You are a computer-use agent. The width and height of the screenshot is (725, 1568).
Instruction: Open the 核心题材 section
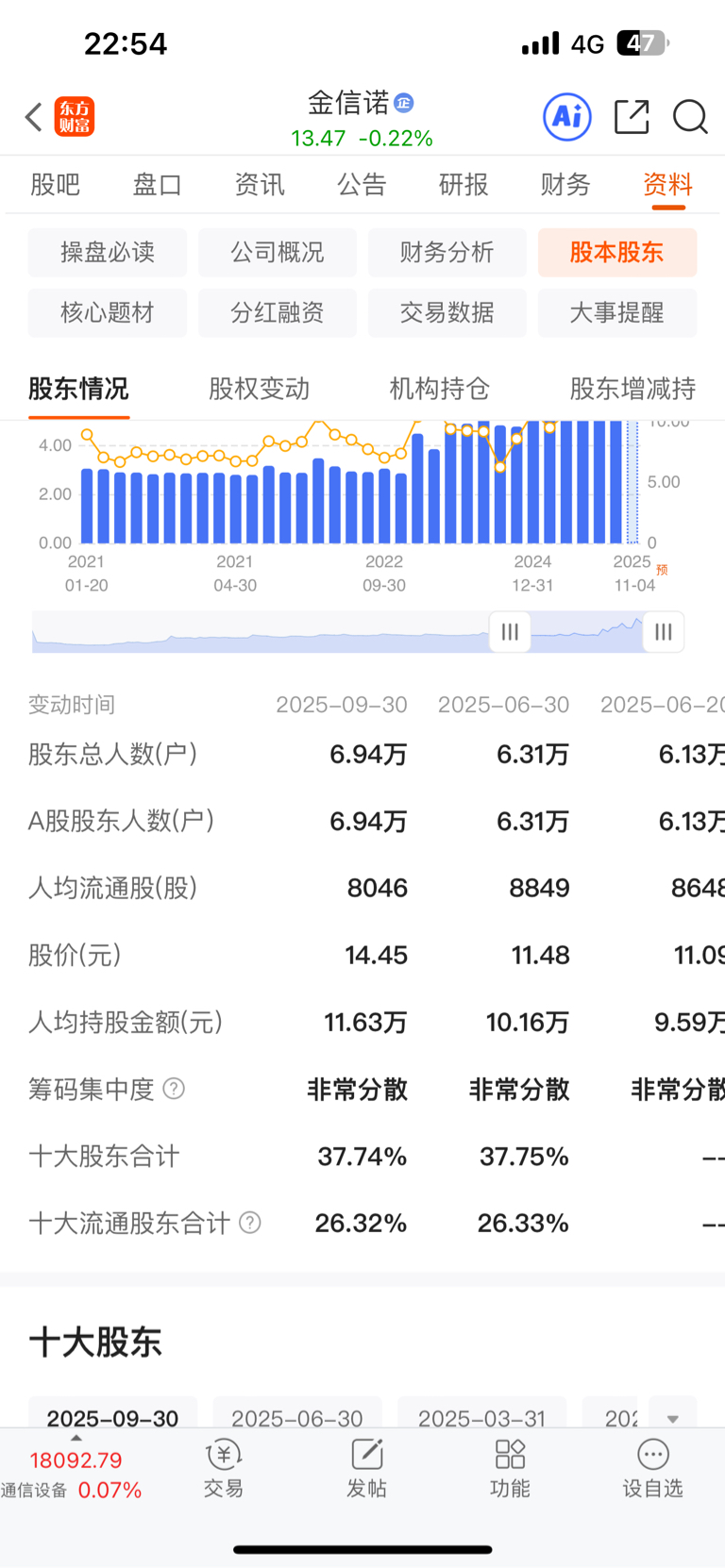[108, 312]
